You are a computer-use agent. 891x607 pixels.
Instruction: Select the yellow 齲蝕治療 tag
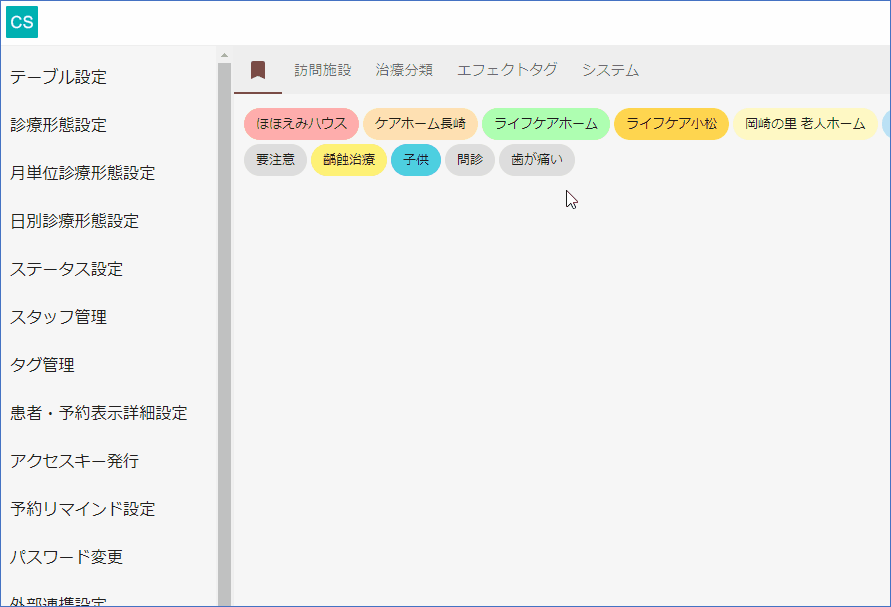349,160
